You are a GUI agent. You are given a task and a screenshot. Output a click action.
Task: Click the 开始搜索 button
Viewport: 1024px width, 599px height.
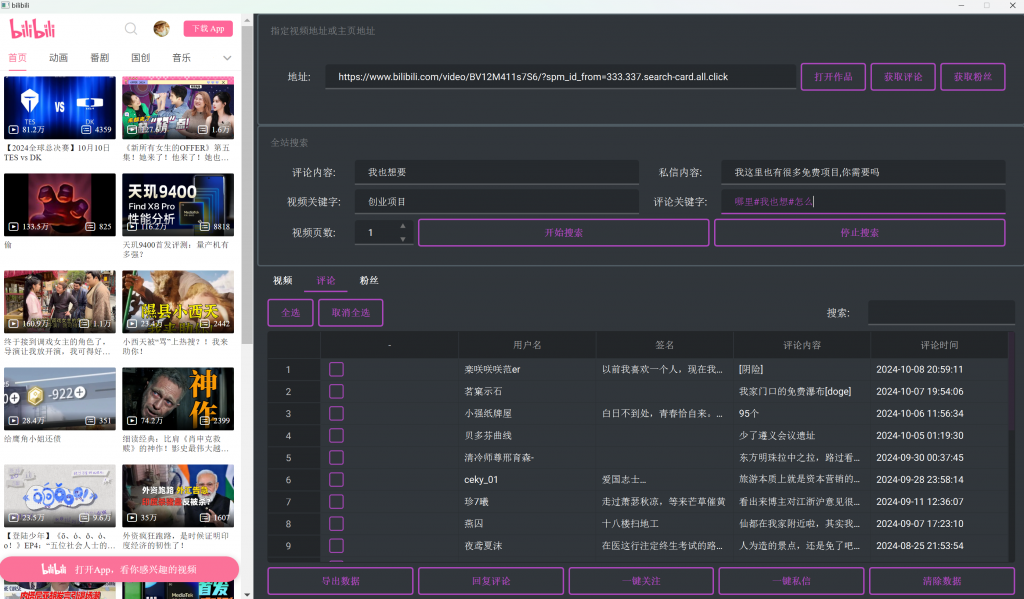[564, 233]
